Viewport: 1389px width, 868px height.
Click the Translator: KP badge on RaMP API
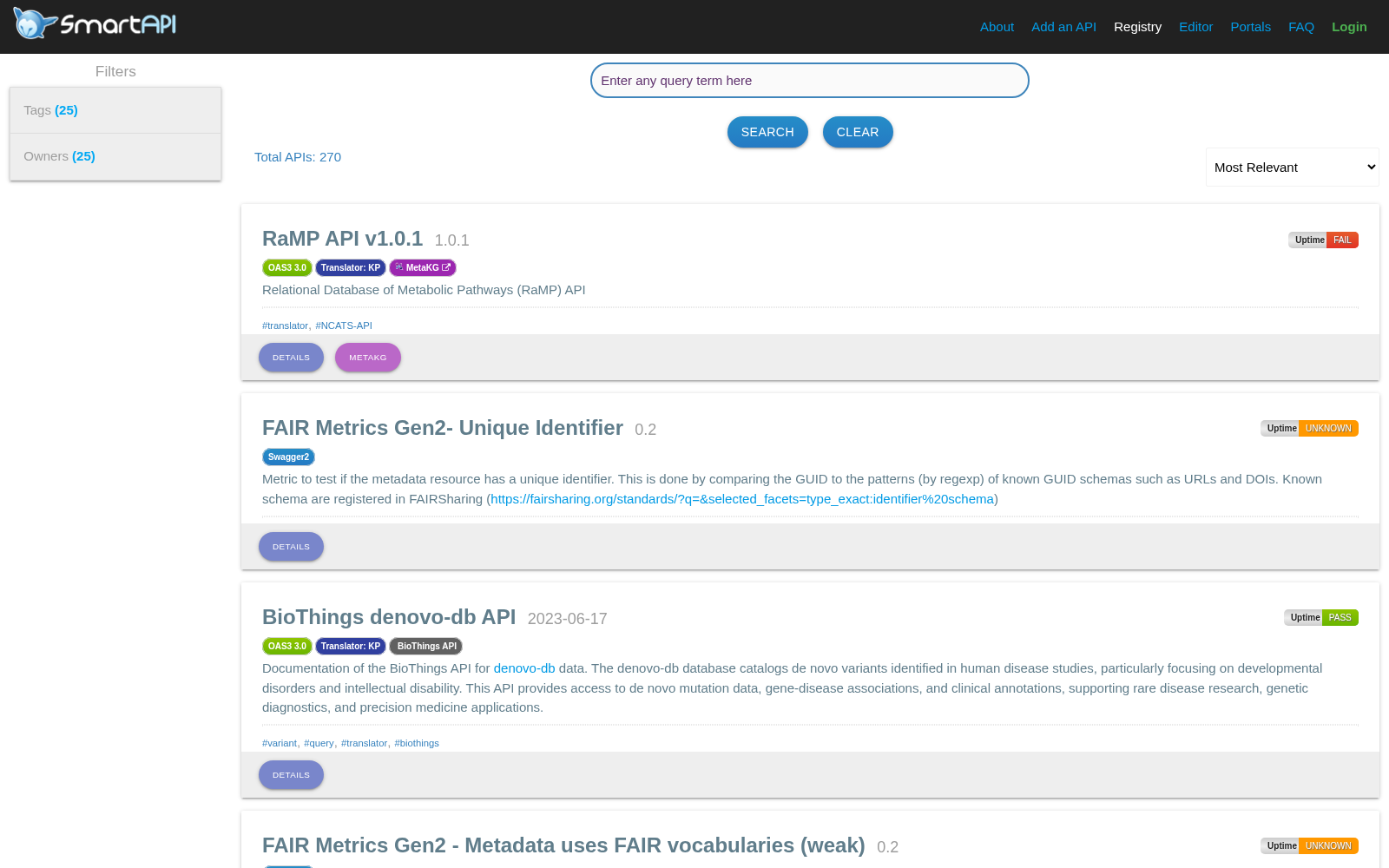(351, 267)
